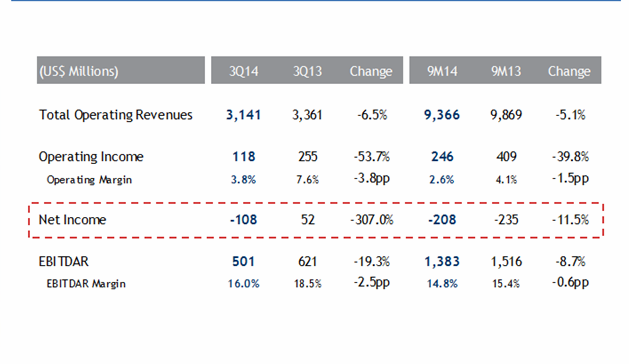The width and height of the screenshot is (629, 364).
Task: Click the -235 net income 9M13 value
Action: (x=506, y=220)
